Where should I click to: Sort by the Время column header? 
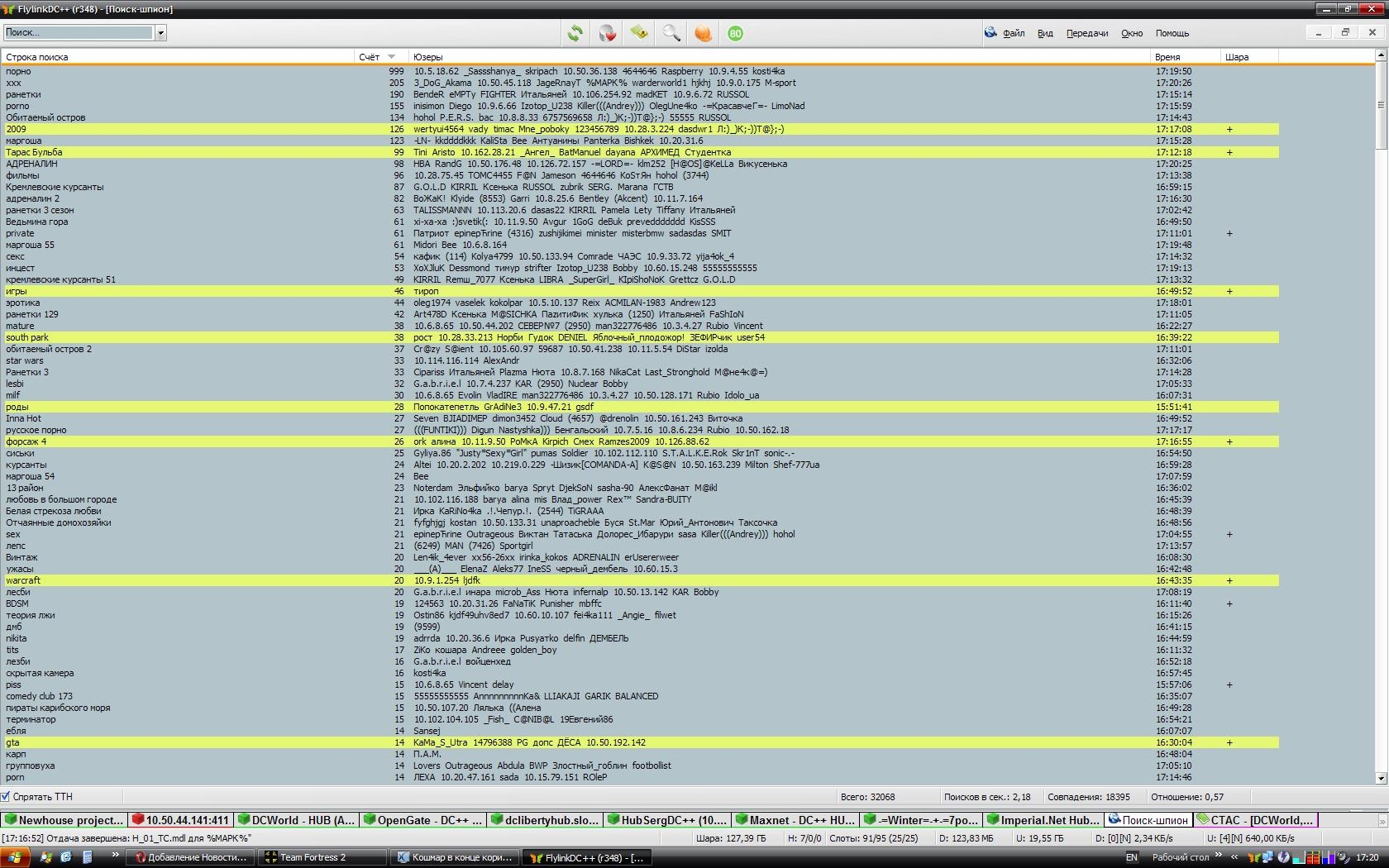1167,57
